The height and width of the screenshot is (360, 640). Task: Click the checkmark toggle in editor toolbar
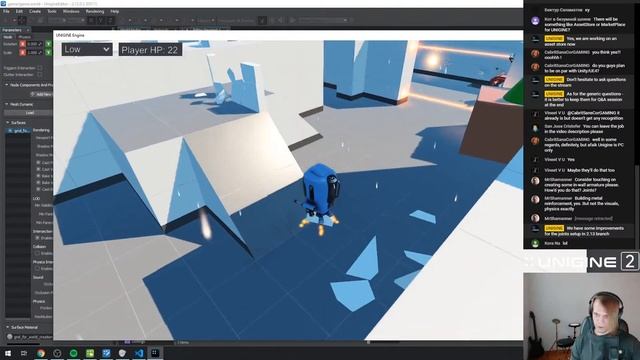pos(262,20)
